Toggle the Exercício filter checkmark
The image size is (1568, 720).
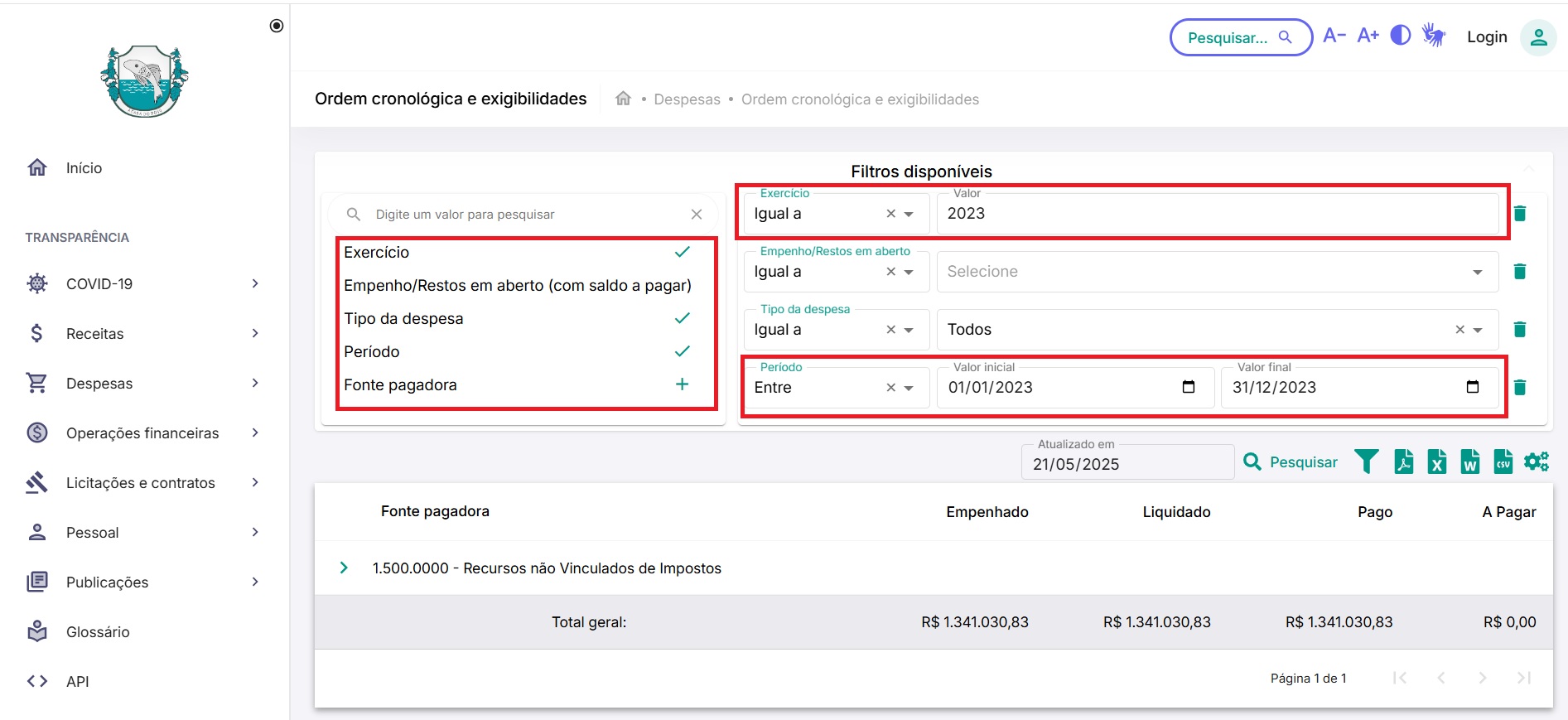(x=682, y=252)
